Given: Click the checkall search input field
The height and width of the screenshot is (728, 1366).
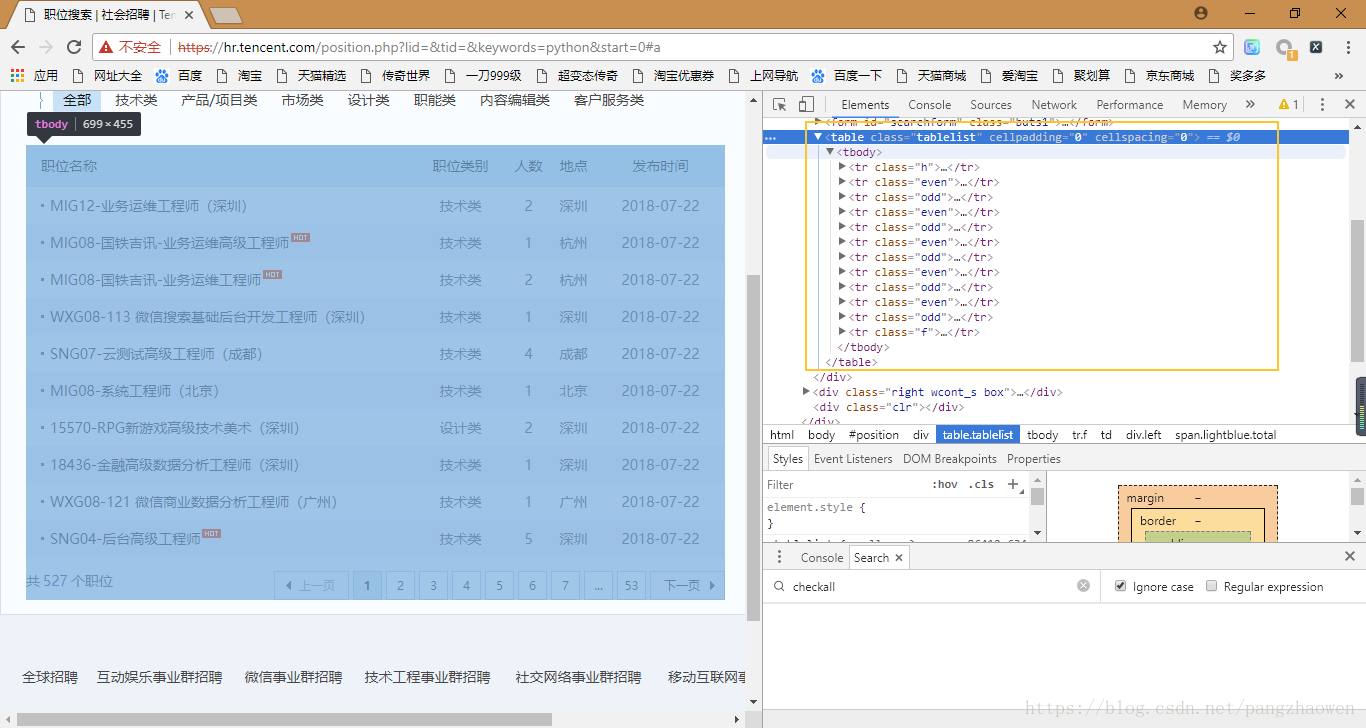Looking at the screenshot, I should [930, 586].
